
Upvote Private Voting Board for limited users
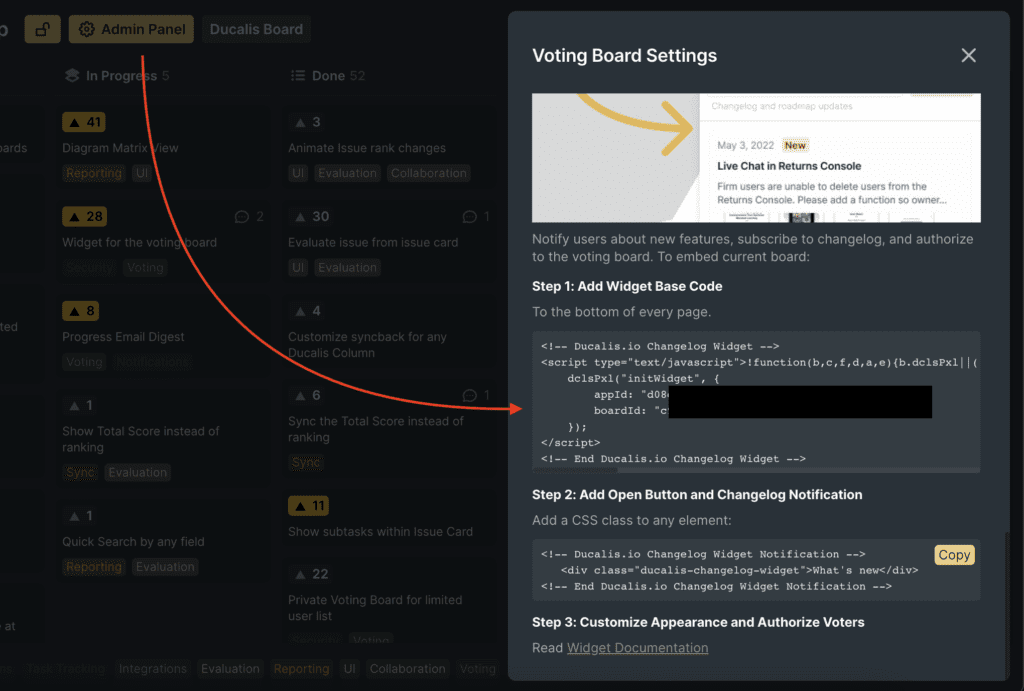point(311,574)
